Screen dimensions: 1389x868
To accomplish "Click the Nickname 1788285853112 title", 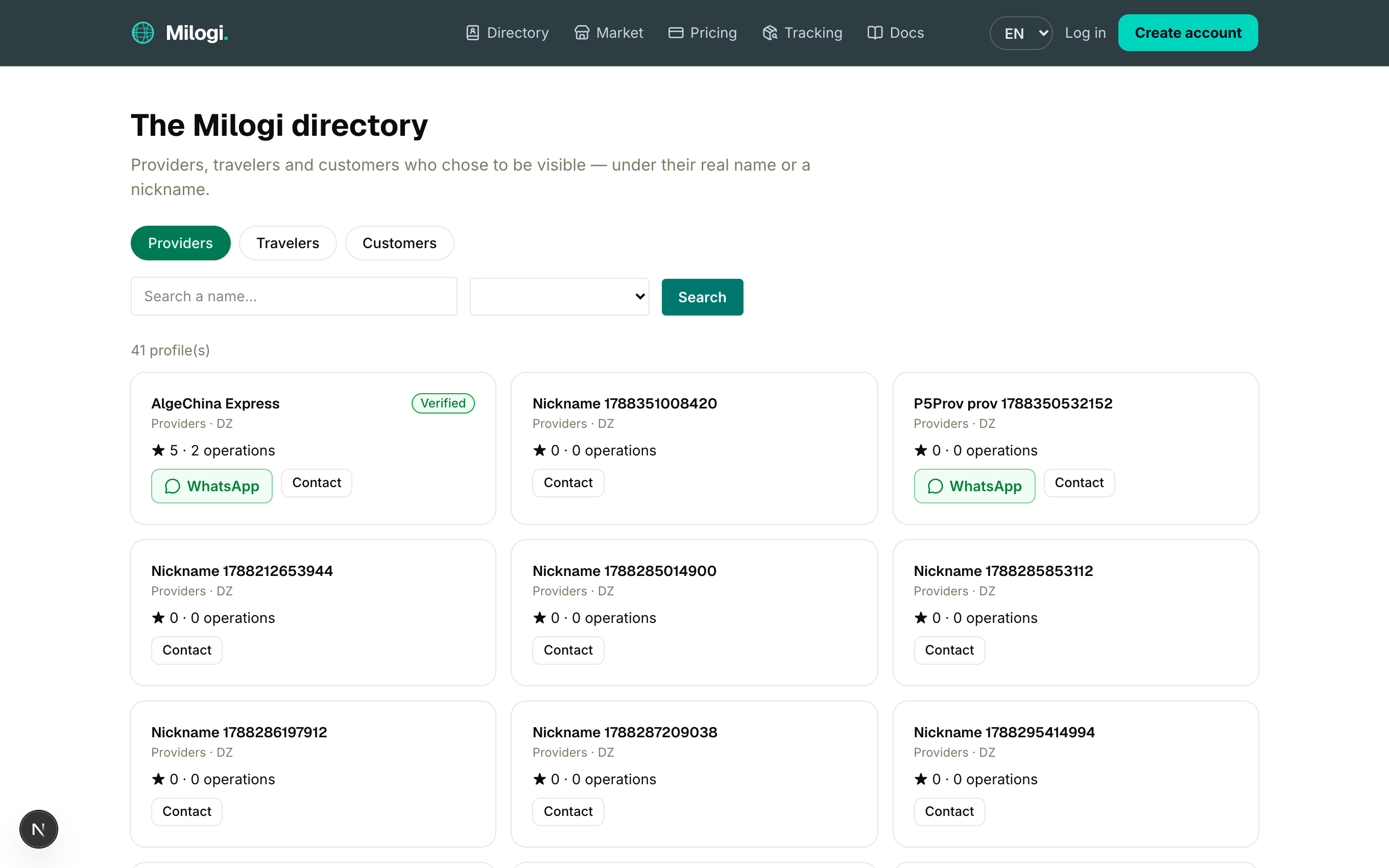I will 1003,571.
